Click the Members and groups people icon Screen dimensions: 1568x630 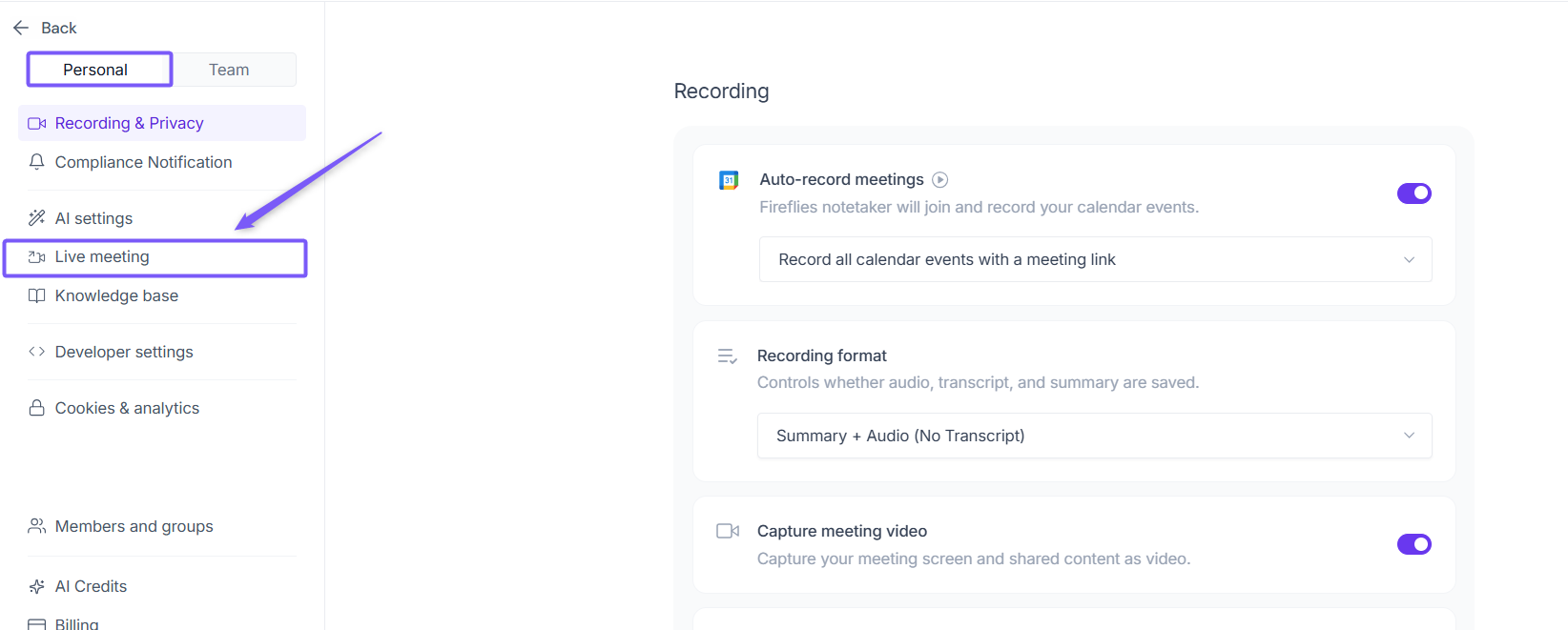(37, 526)
